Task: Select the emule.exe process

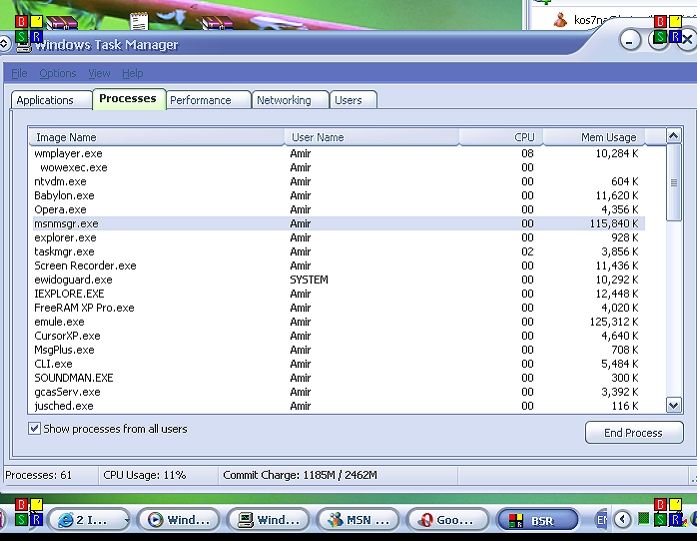Action: (339, 322)
